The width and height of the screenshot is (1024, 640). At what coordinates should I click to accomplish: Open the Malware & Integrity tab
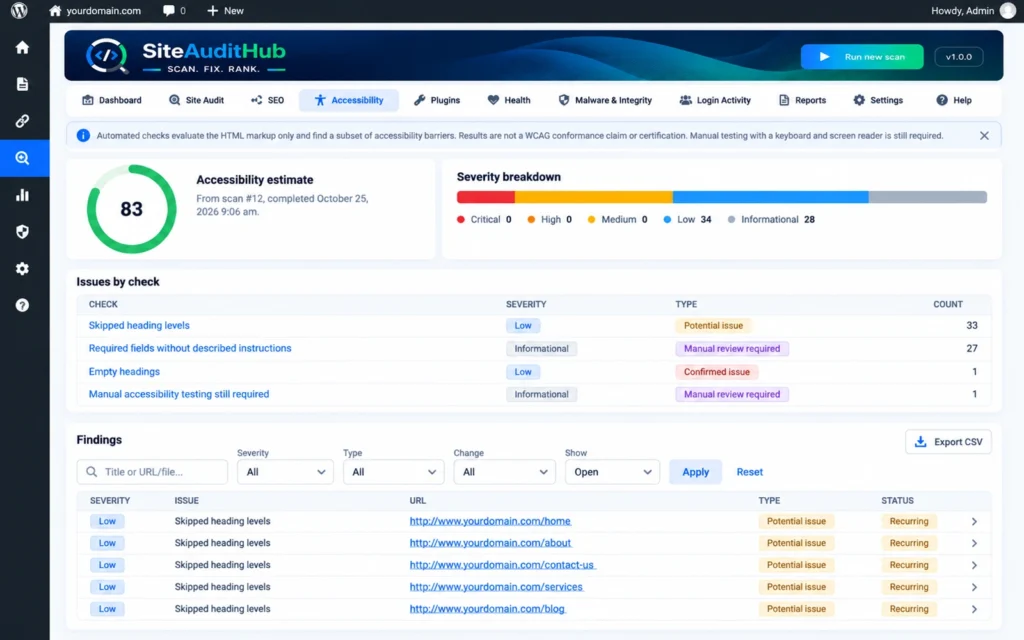[x=605, y=100]
